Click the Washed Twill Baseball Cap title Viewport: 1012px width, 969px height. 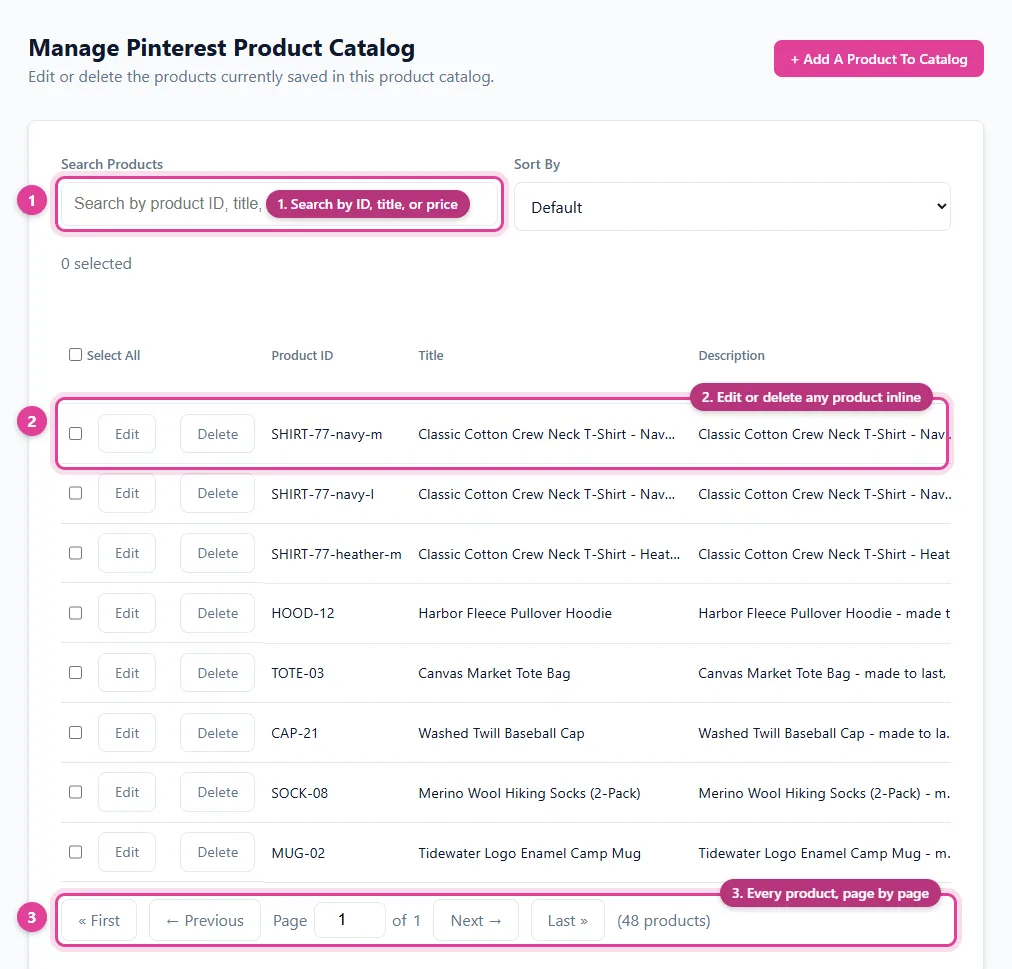point(501,733)
